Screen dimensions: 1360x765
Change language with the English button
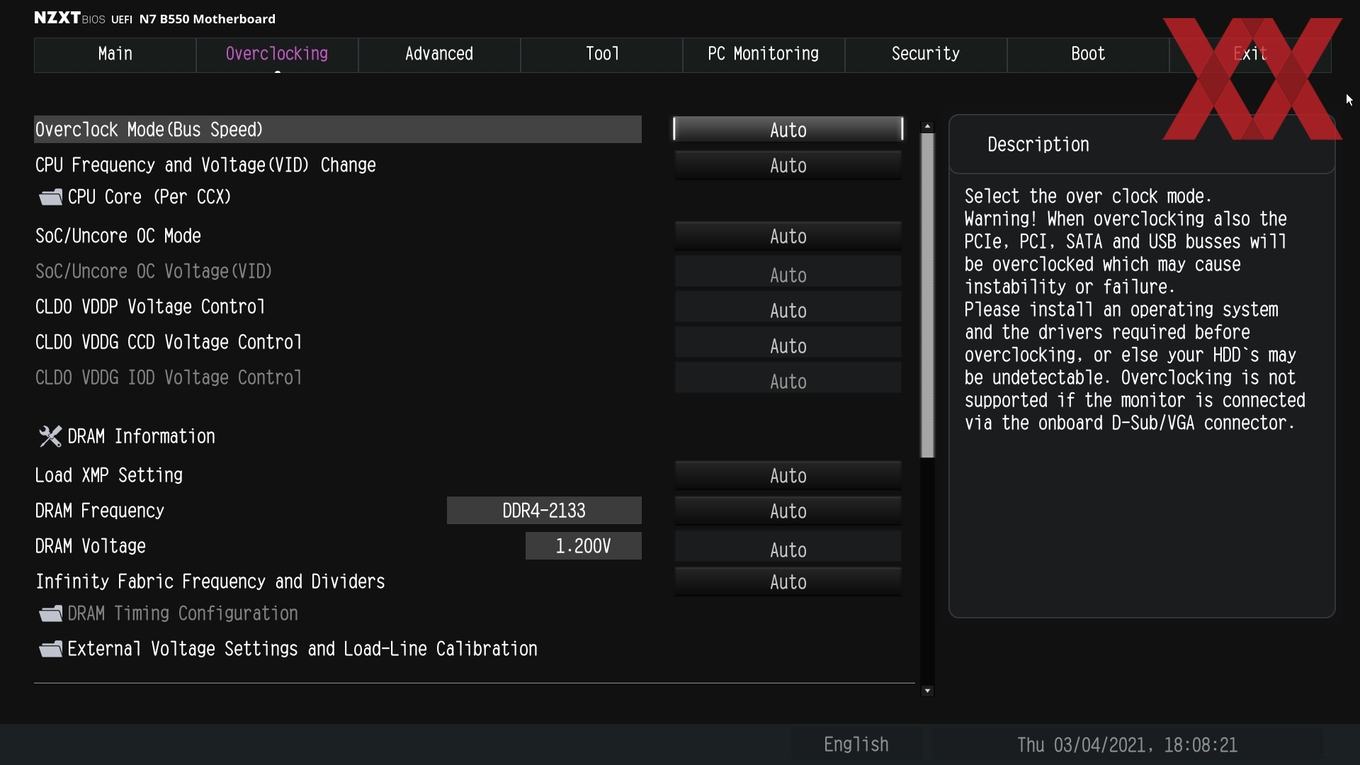pyautogui.click(x=856, y=745)
